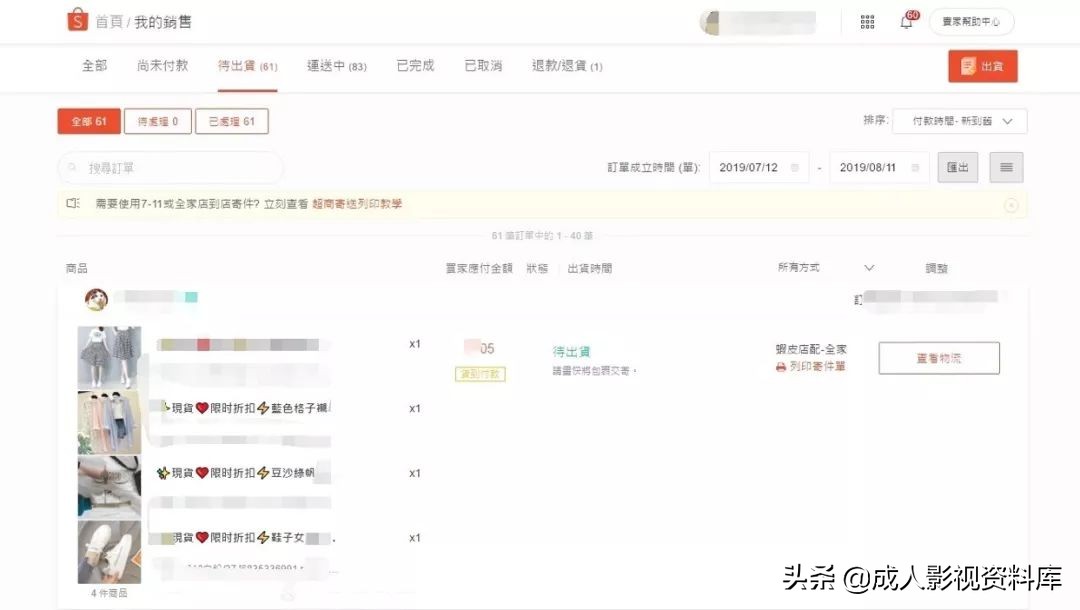Viewport: 1080px width, 610px height.
Task: Click the 搜尋訂單 search input field
Action: 170,167
